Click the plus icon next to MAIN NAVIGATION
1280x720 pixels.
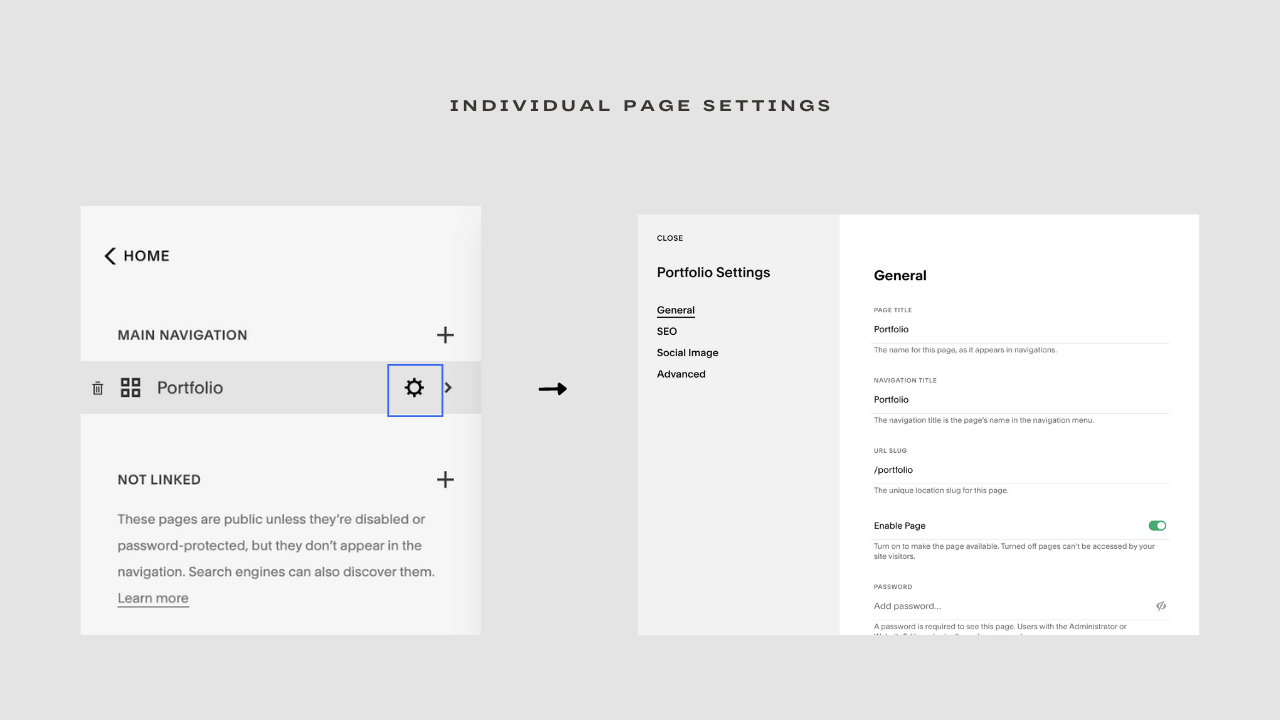[445, 335]
